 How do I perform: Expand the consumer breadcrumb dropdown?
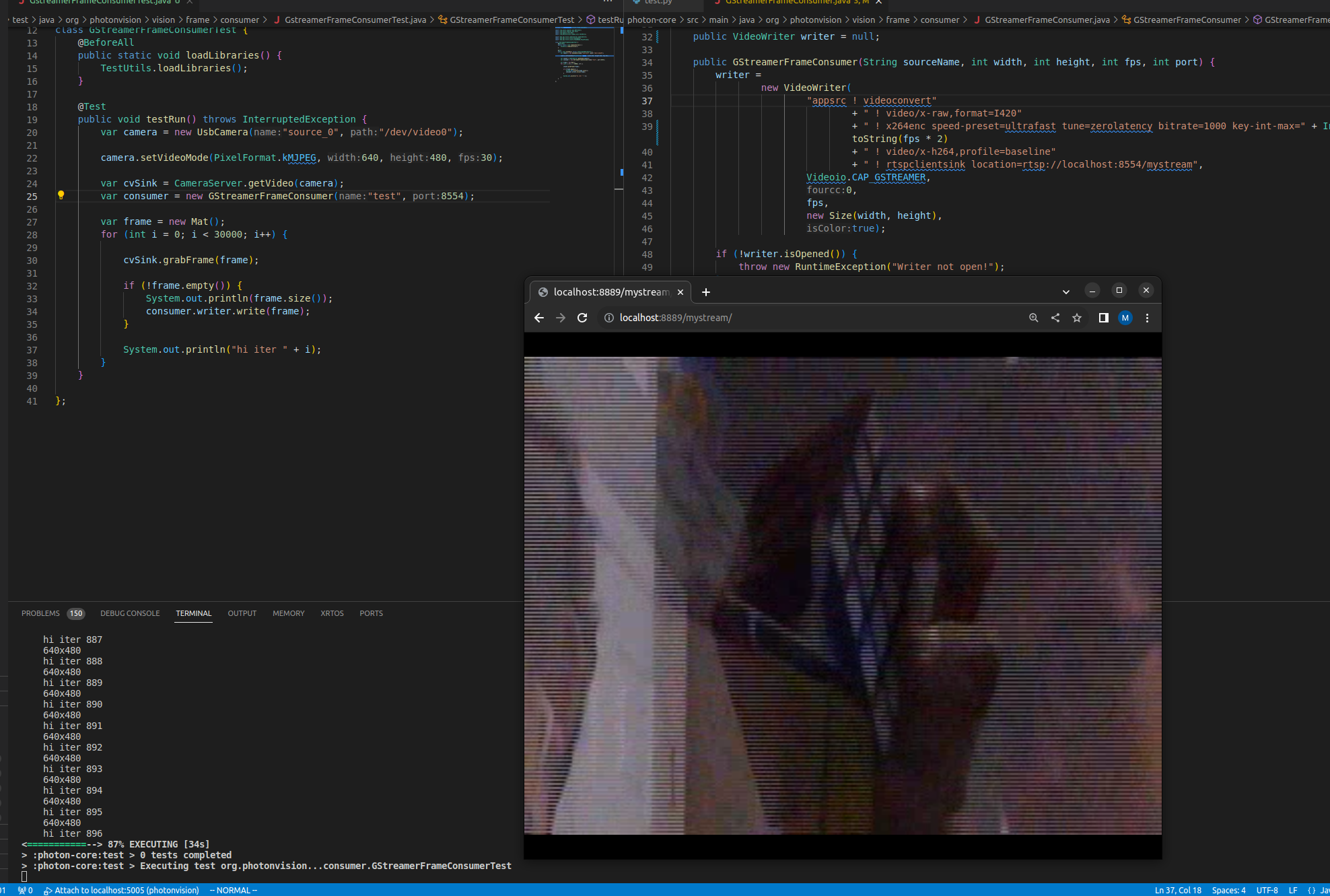click(240, 20)
